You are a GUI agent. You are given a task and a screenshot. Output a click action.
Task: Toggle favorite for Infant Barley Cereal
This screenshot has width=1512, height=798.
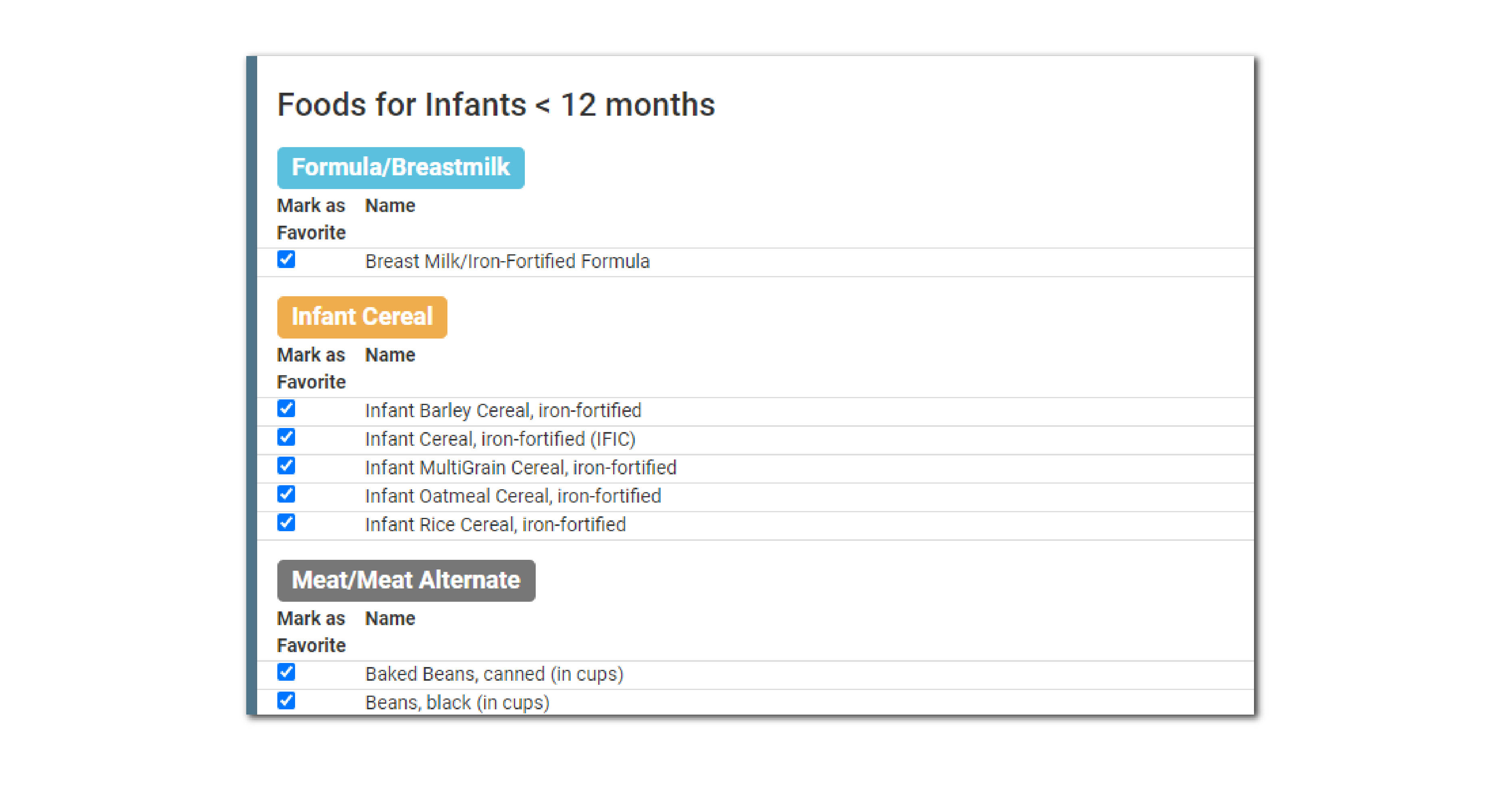point(287,408)
